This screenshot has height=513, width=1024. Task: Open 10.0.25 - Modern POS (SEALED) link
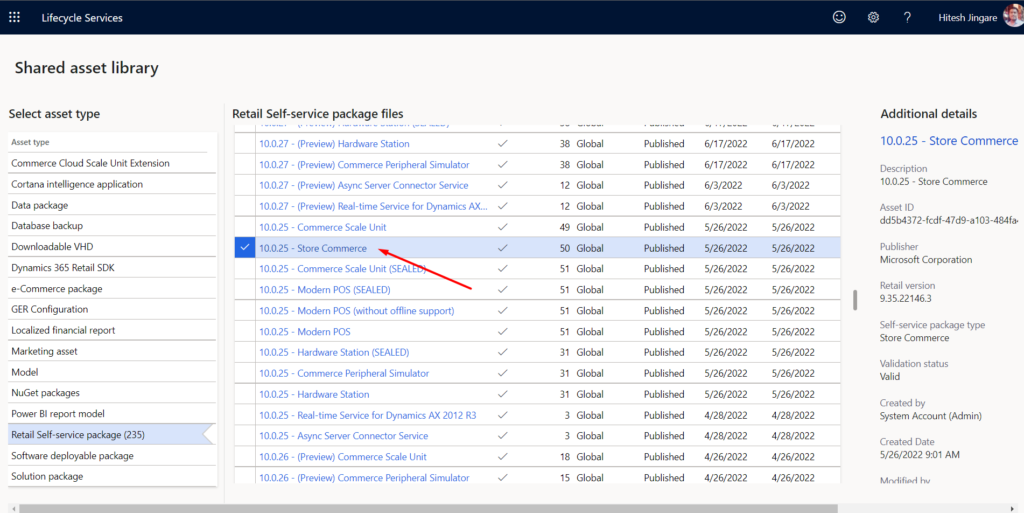click(x=325, y=290)
